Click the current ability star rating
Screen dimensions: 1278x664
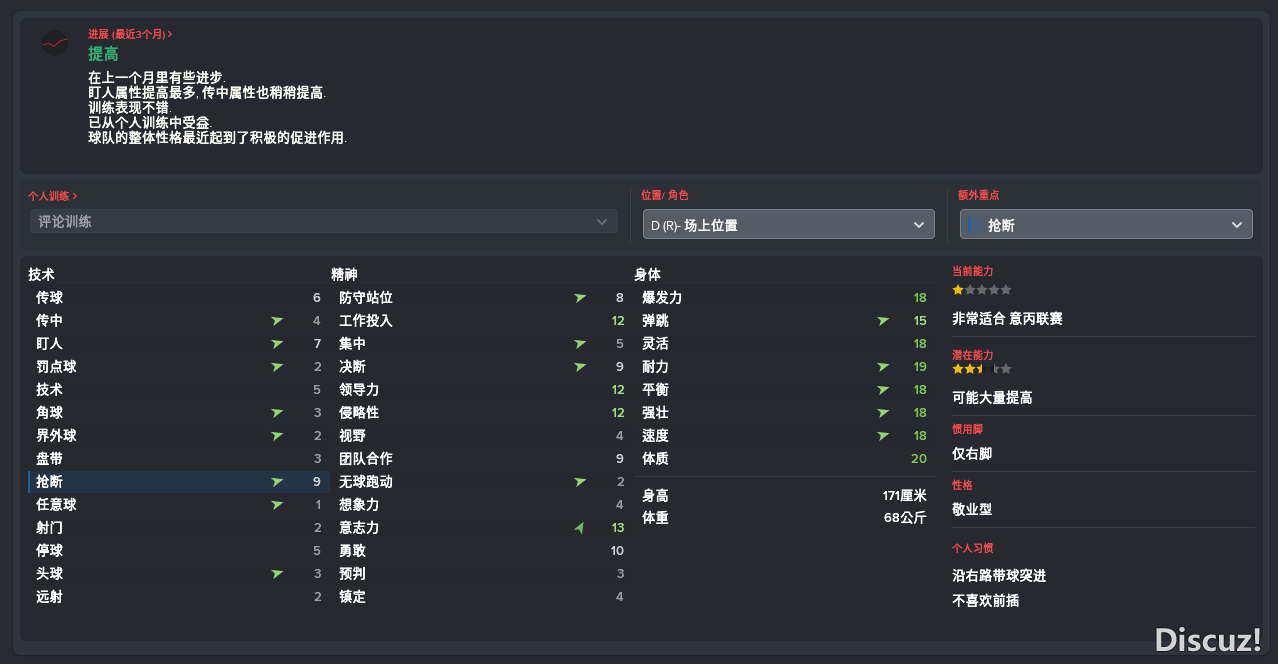tap(982, 290)
